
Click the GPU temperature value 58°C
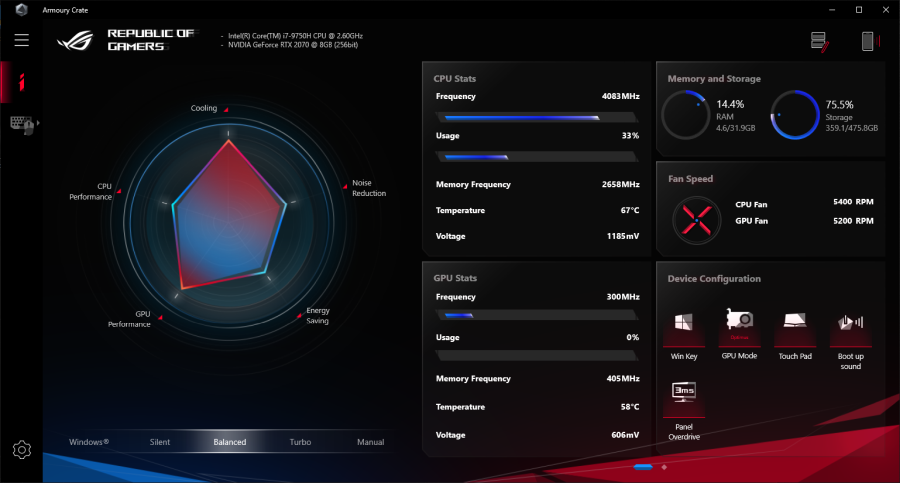point(630,407)
